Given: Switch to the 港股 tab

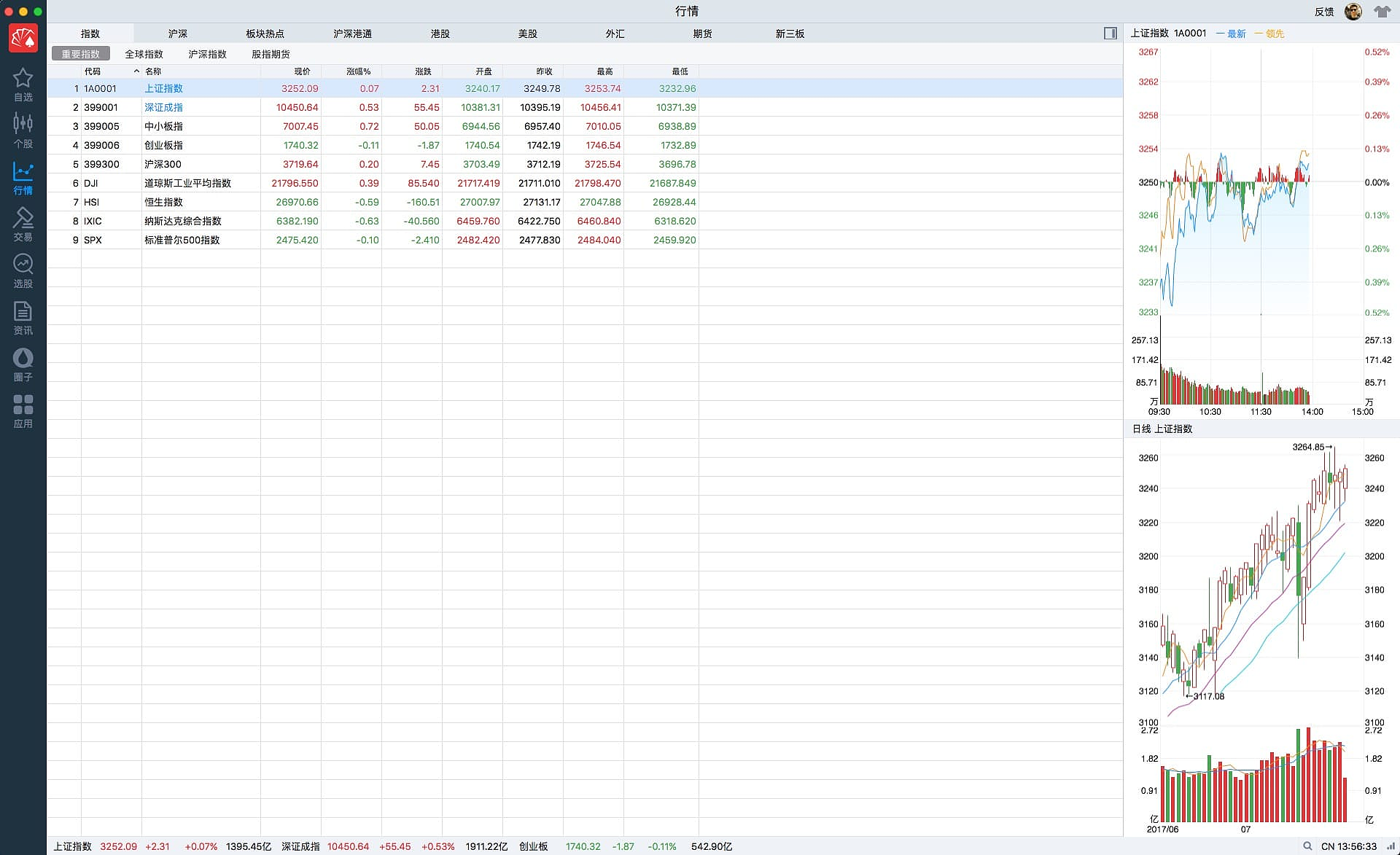Looking at the screenshot, I should 440,34.
